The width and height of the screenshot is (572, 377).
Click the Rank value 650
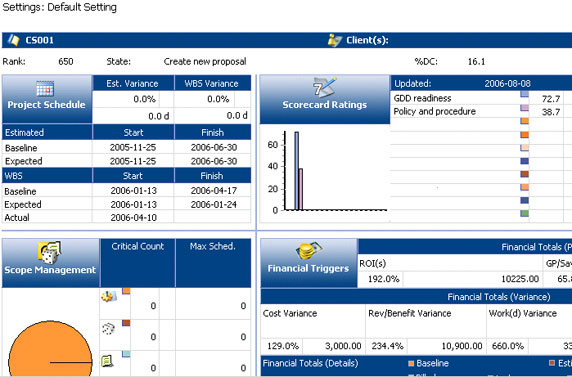pos(66,61)
